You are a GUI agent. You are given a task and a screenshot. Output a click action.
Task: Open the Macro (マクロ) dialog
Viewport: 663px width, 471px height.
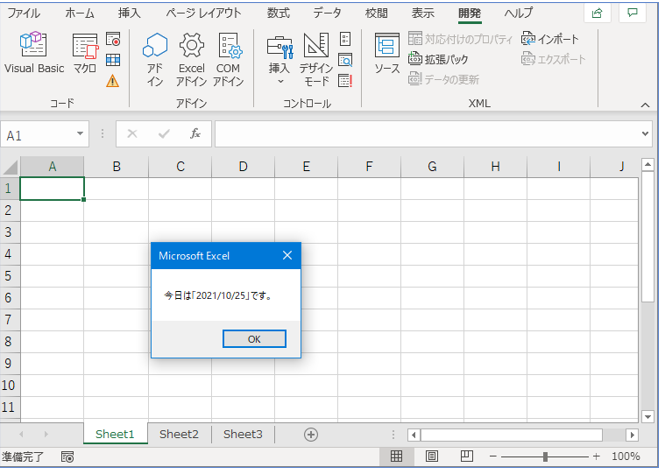85,53
